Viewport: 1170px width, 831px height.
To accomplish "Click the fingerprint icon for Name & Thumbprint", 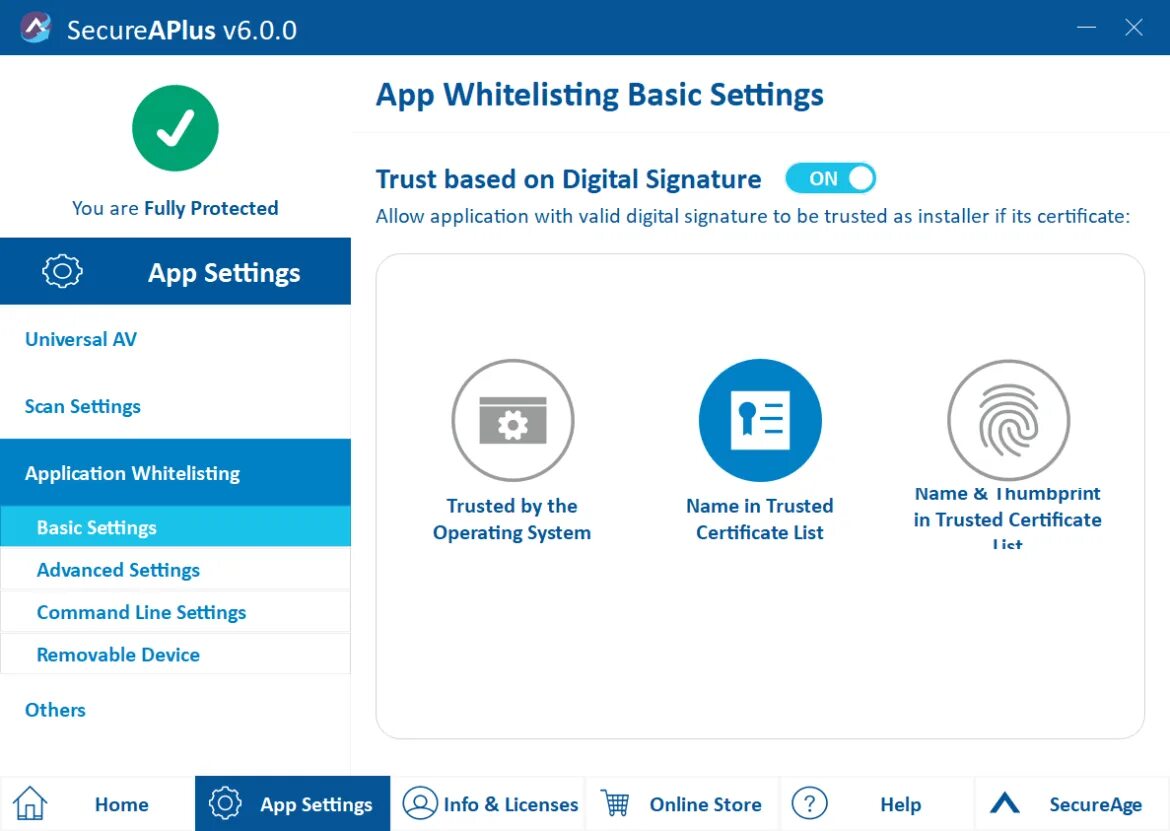I will click(x=1008, y=420).
